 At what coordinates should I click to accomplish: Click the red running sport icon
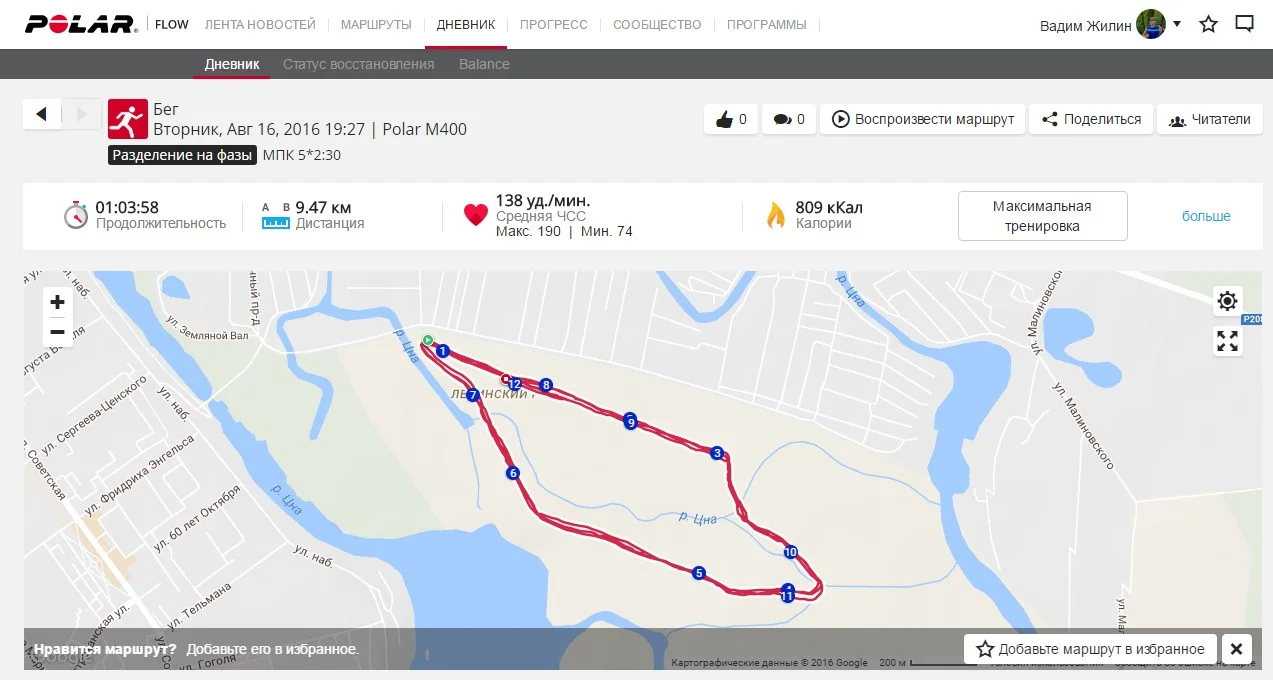pyautogui.click(x=127, y=119)
